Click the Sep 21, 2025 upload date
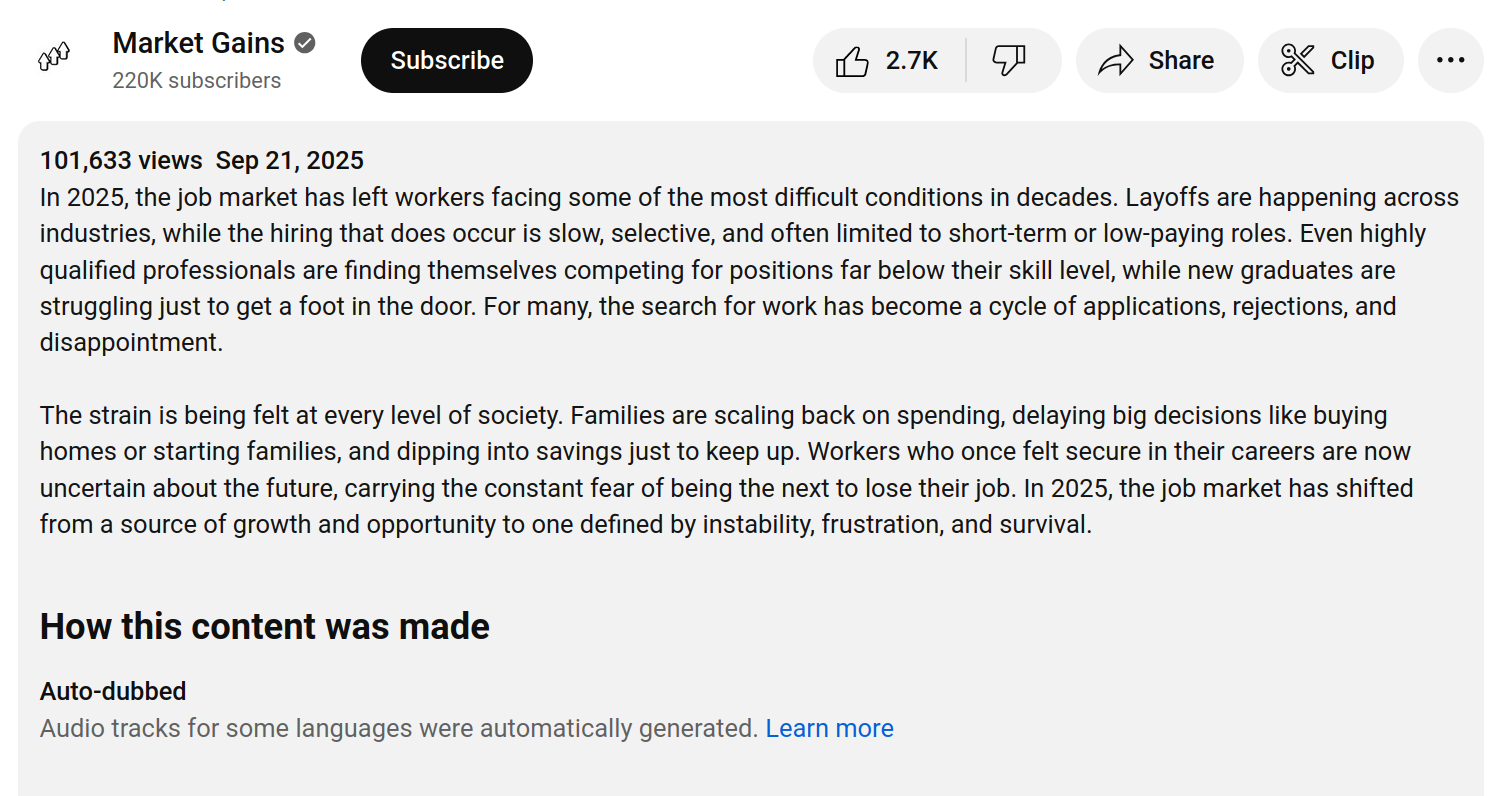The width and height of the screenshot is (1500, 796). [290, 160]
